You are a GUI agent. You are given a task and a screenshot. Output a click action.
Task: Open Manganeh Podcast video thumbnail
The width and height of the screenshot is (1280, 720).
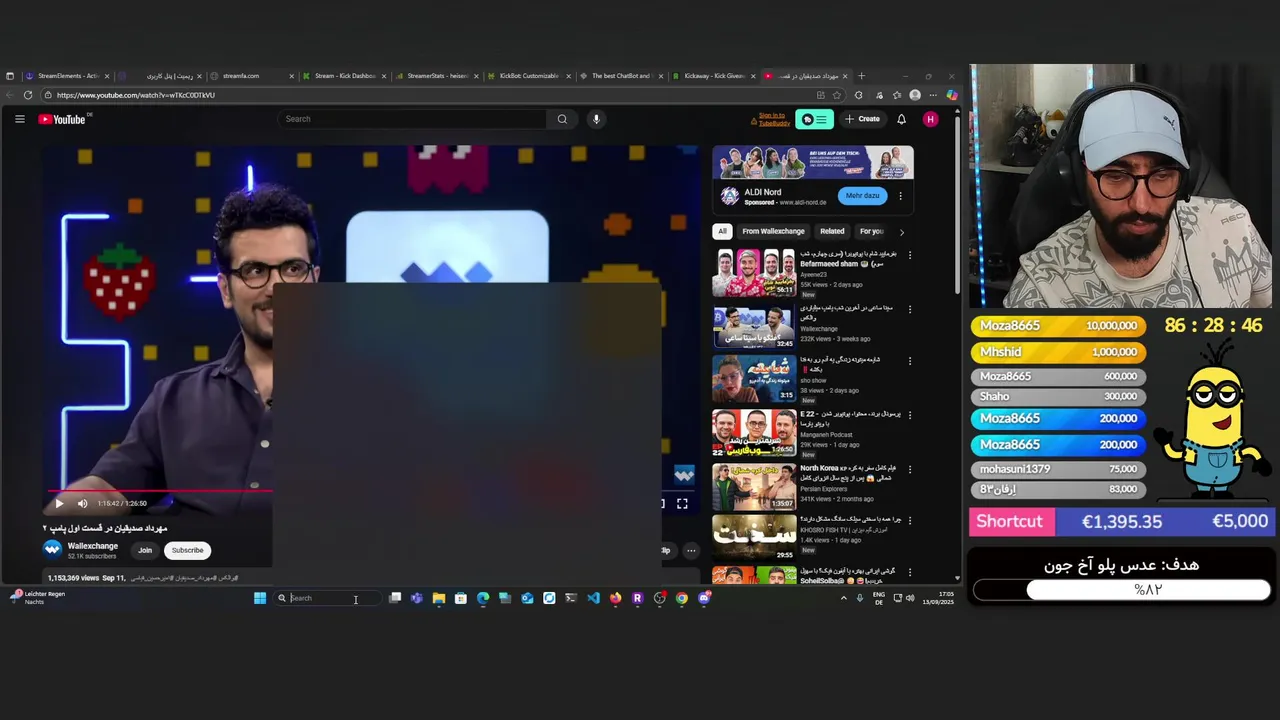pos(754,432)
